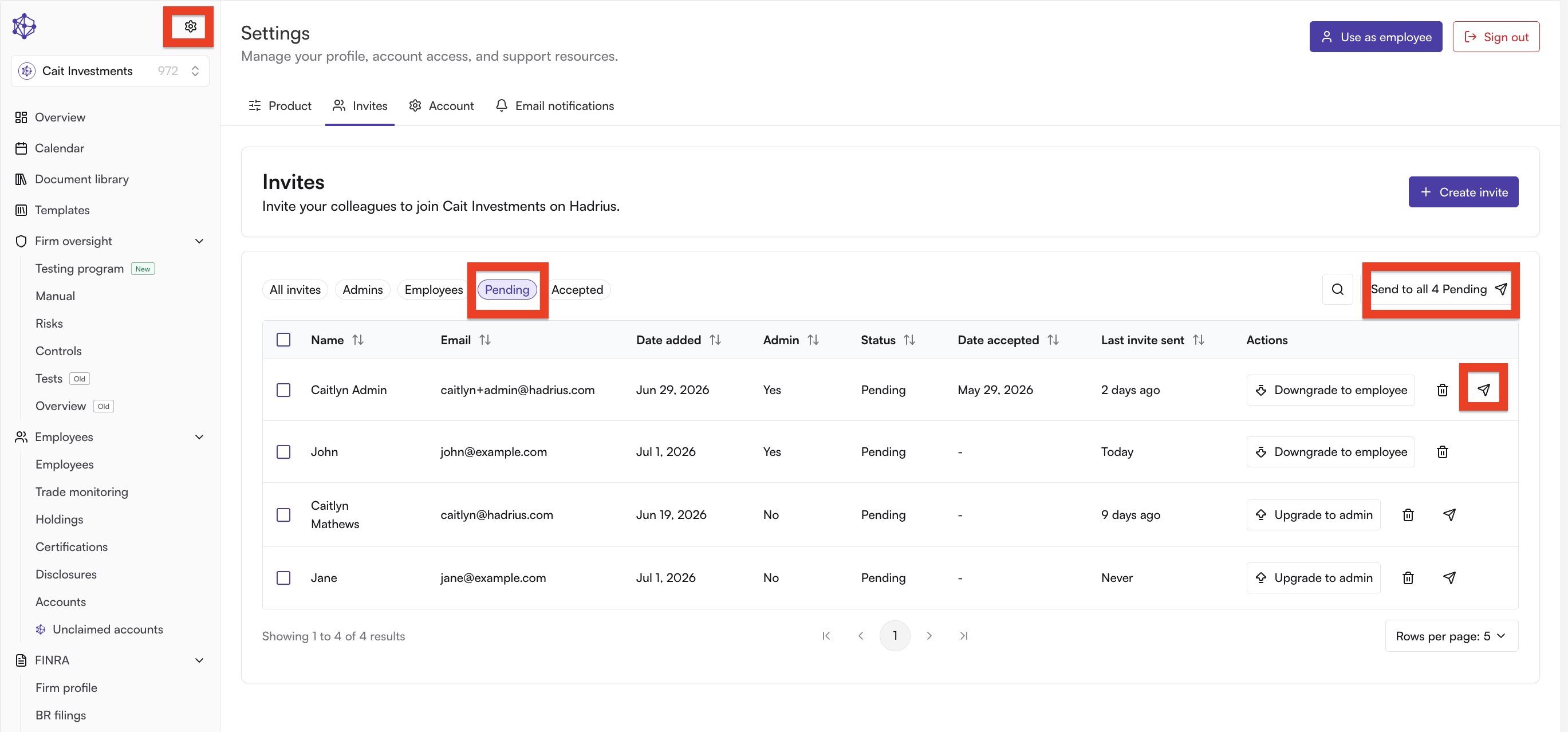Go to the last page of results
The height and width of the screenshot is (732, 1568).
[964, 636]
